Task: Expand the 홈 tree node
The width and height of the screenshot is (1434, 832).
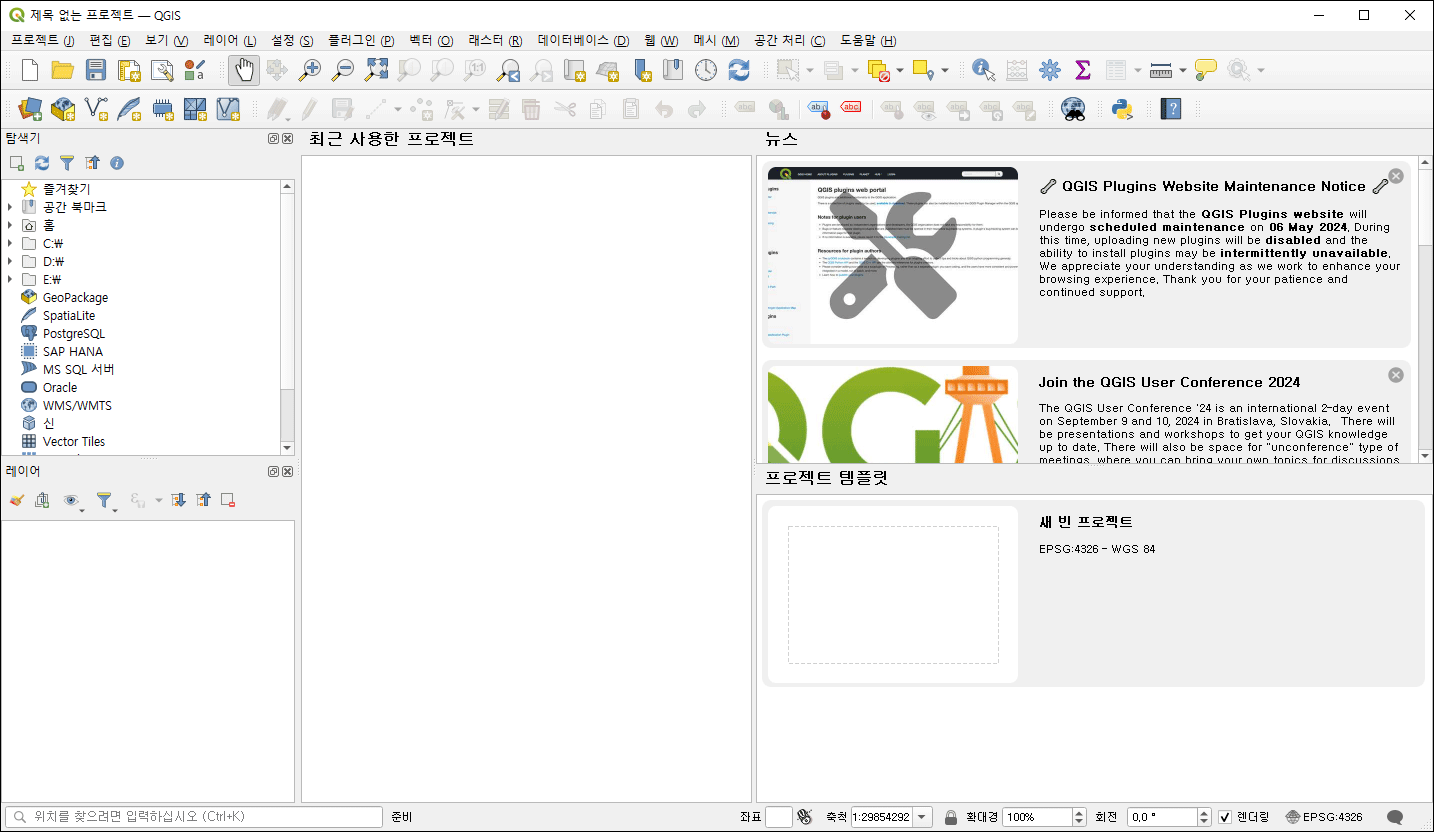Action: point(9,225)
